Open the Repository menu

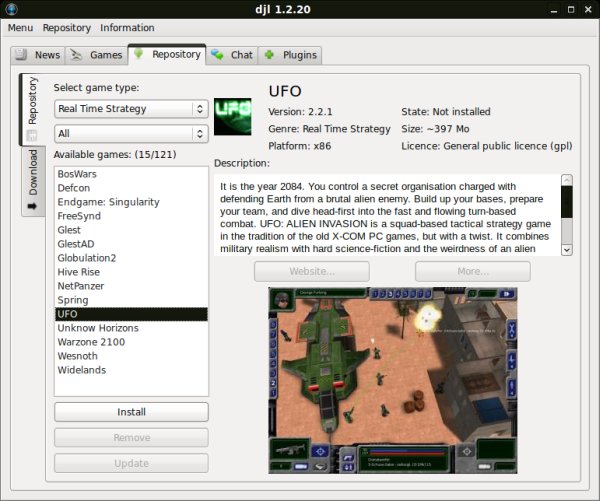point(66,28)
